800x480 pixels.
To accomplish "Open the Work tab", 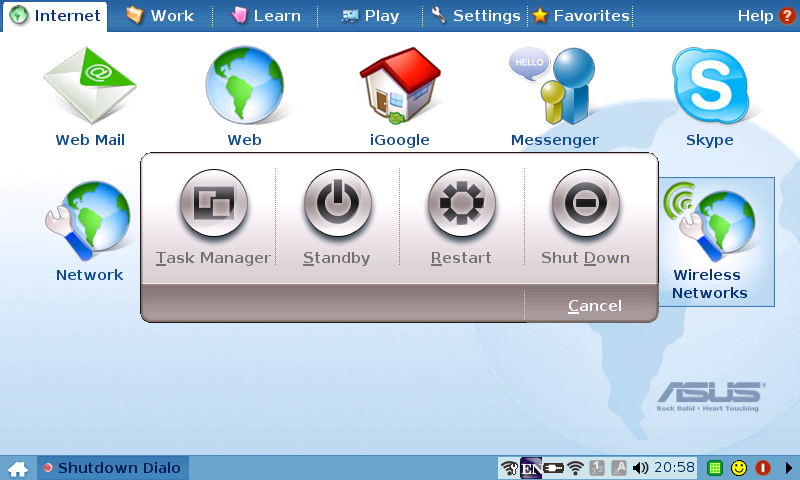I will tap(160, 16).
